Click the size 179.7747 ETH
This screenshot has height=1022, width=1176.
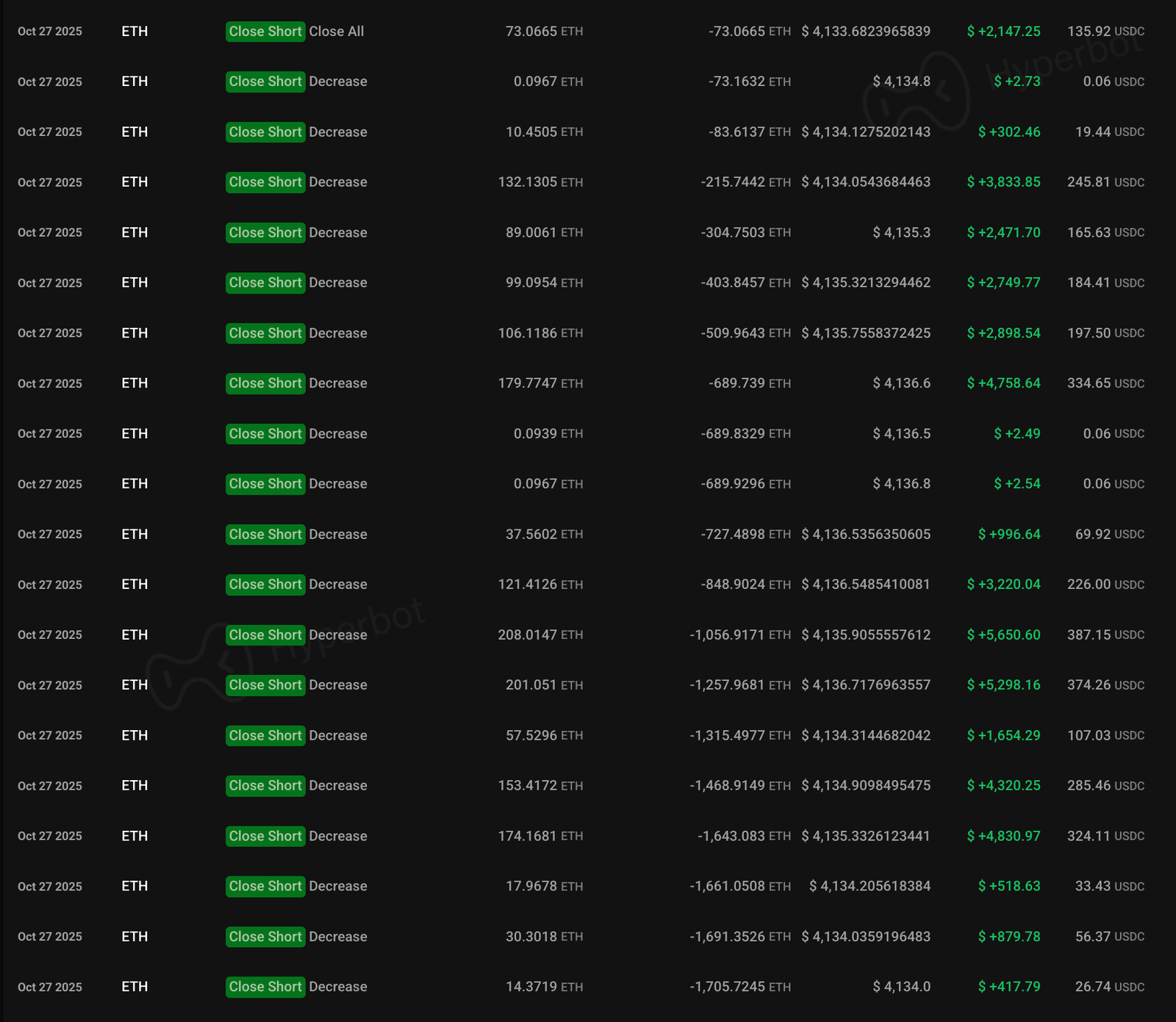pyautogui.click(x=541, y=384)
